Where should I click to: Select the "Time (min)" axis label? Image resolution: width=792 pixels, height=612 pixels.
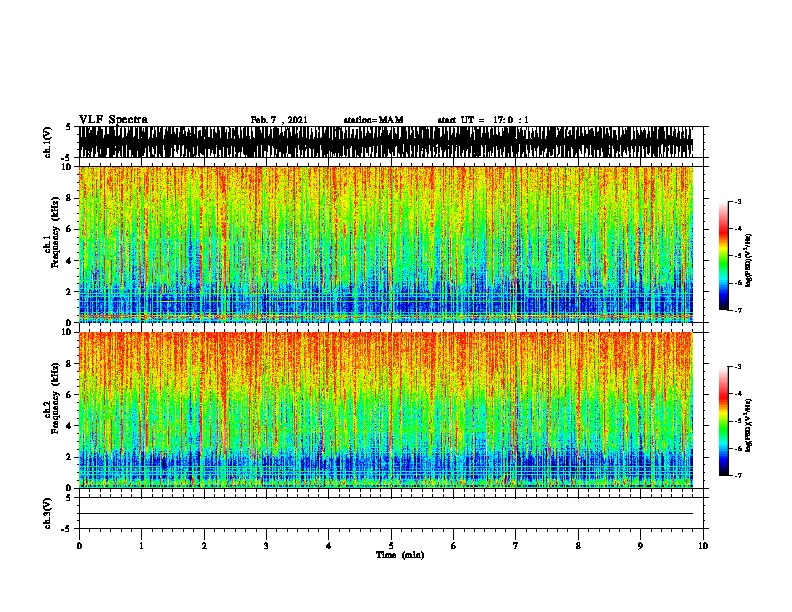400,555
